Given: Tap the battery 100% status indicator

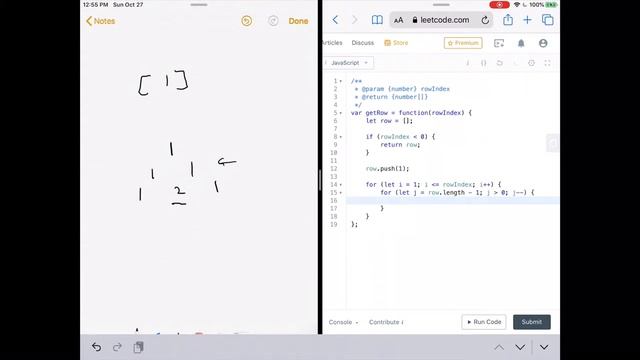Looking at the screenshot, I should [x=543, y=4].
